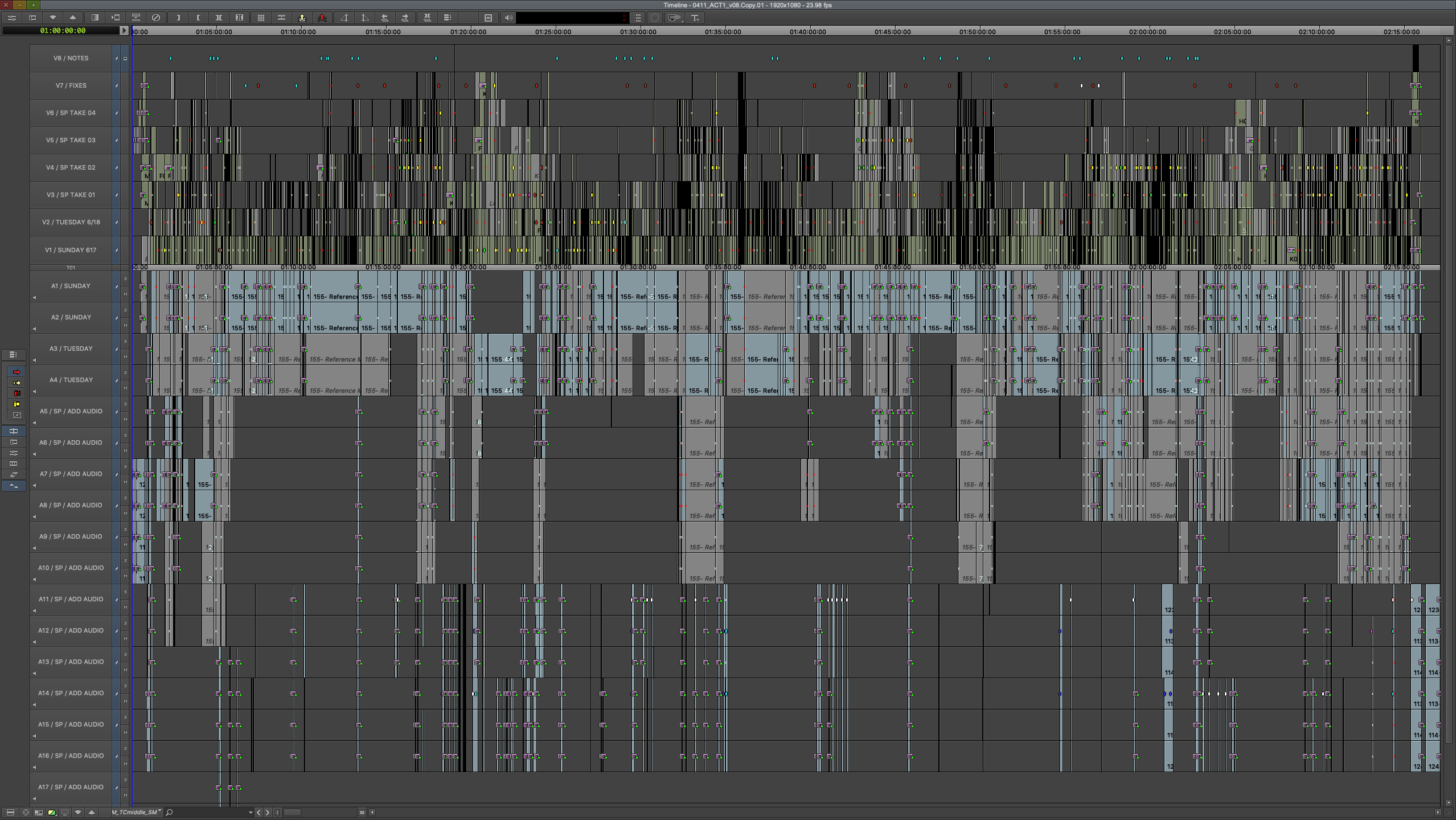Select the A17 / SP / ADD AUDIO track
1456x820 pixels.
pos(71,787)
